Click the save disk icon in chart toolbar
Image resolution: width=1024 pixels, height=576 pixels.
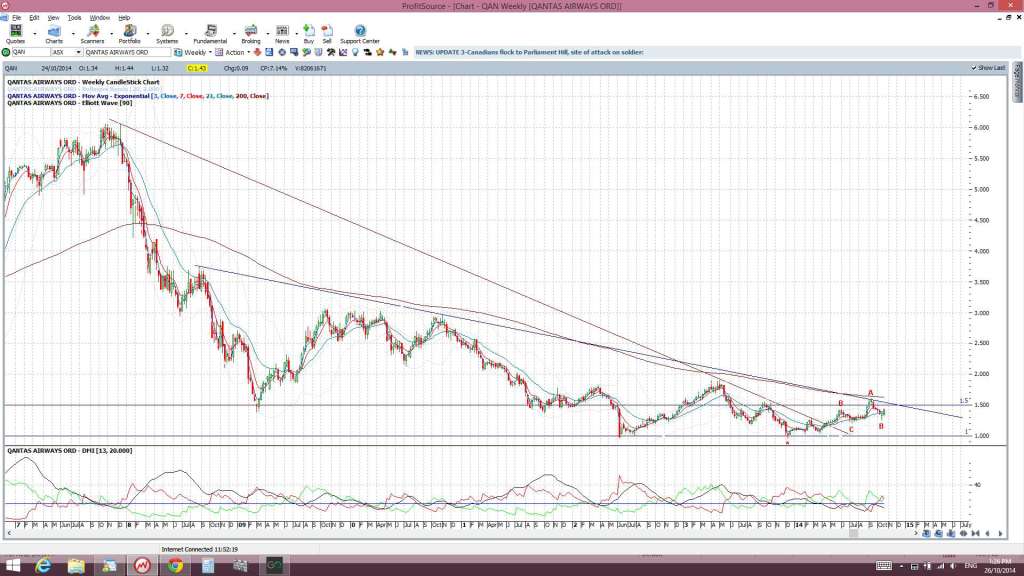(x=269, y=52)
